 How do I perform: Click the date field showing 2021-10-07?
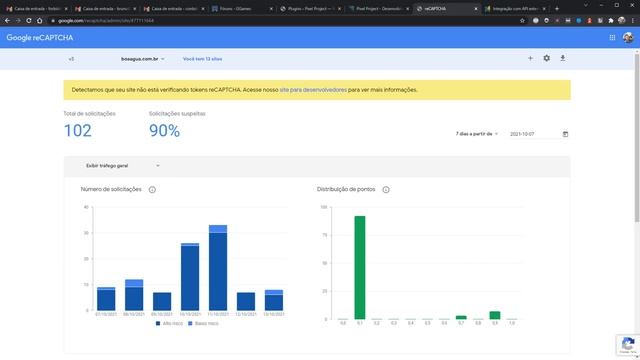(535, 134)
